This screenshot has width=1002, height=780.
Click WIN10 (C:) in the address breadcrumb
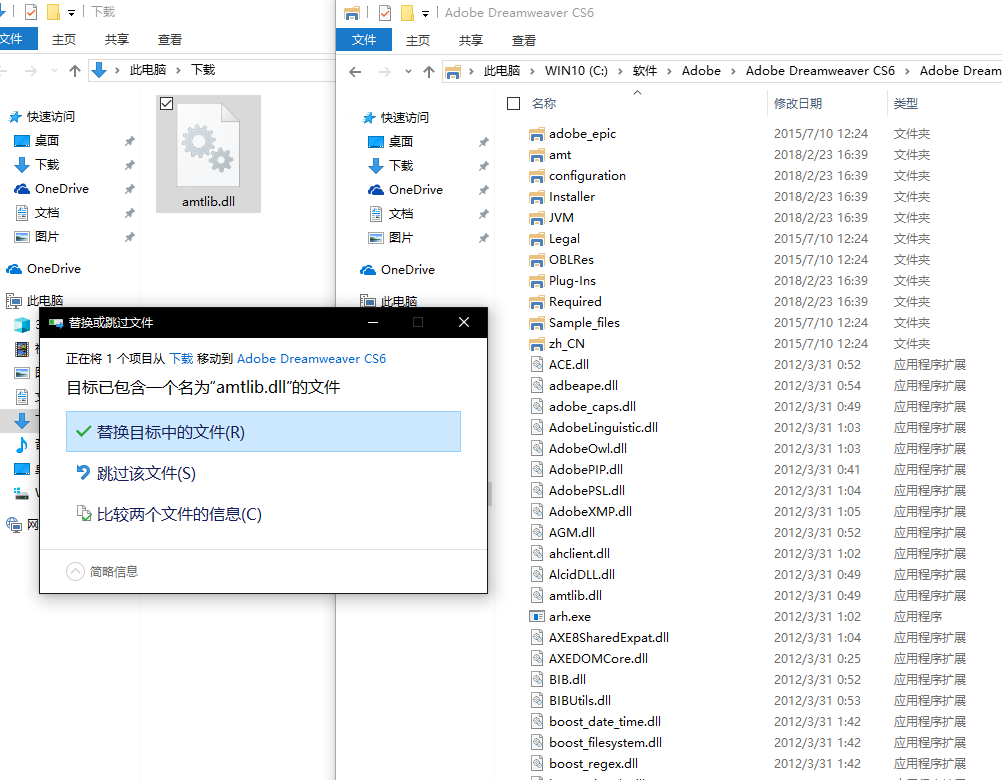coord(576,71)
